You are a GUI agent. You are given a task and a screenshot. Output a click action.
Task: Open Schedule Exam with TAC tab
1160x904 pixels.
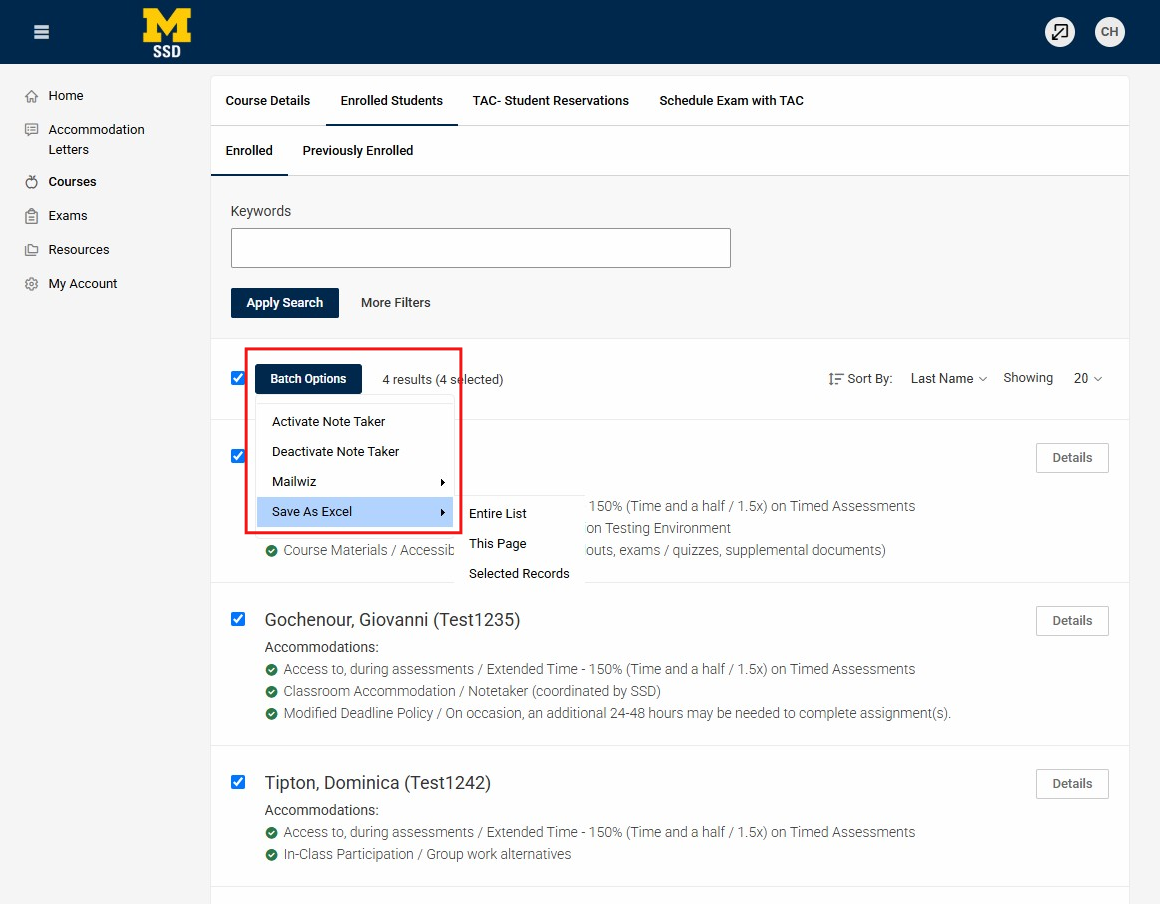coord(731,101)
